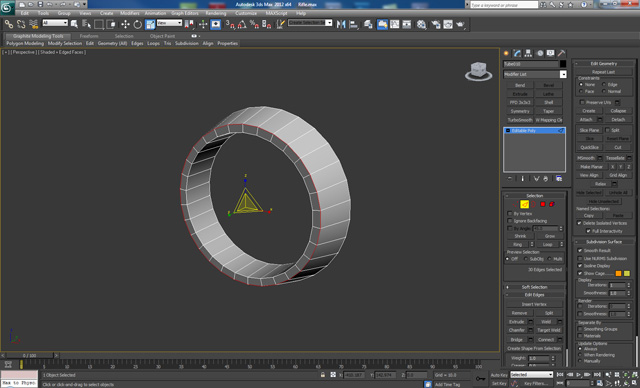The image size is (640, 388).
Task: Open the Modifiers menu
Action: (130, 13)
